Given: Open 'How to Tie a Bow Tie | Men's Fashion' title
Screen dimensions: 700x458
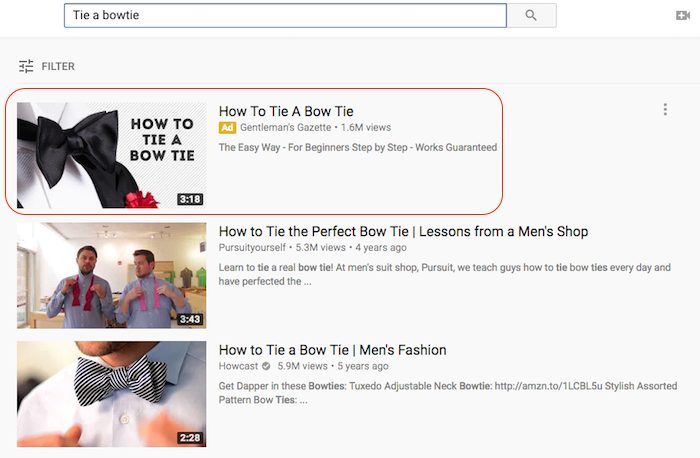Looking at the screenshot, I should coord(333,350).
